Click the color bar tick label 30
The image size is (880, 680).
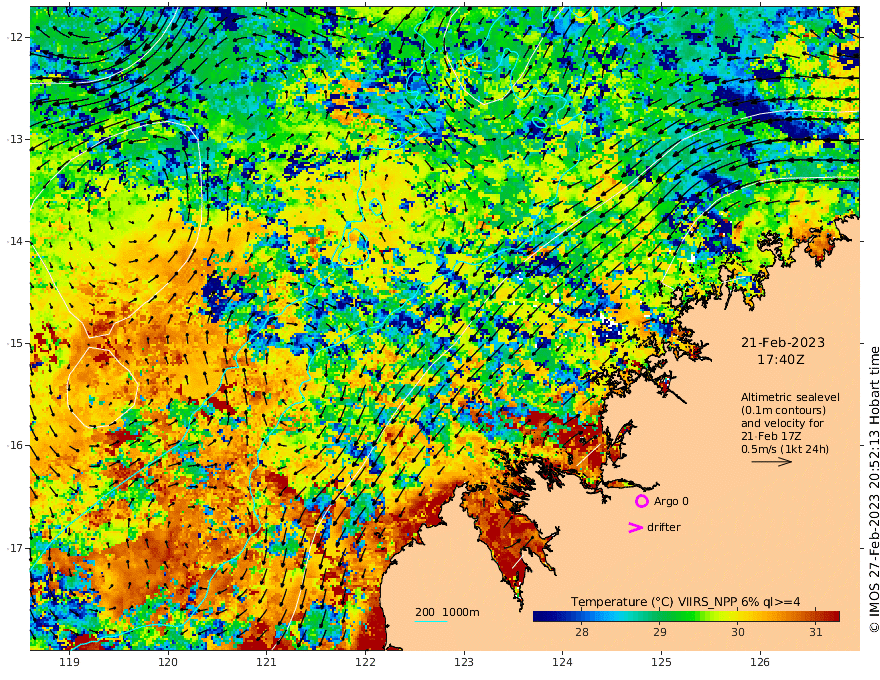[x=737, y=632]
